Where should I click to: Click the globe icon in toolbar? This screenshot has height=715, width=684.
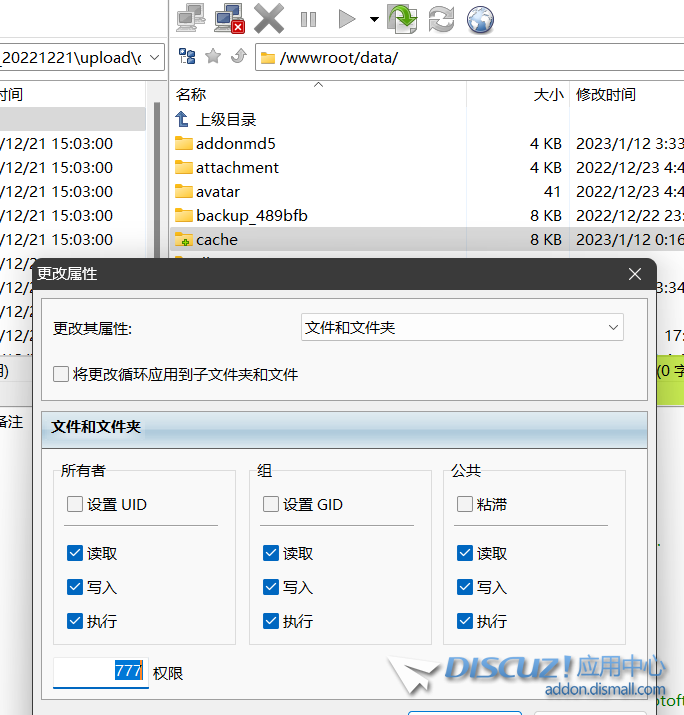[x=481, y=18]
